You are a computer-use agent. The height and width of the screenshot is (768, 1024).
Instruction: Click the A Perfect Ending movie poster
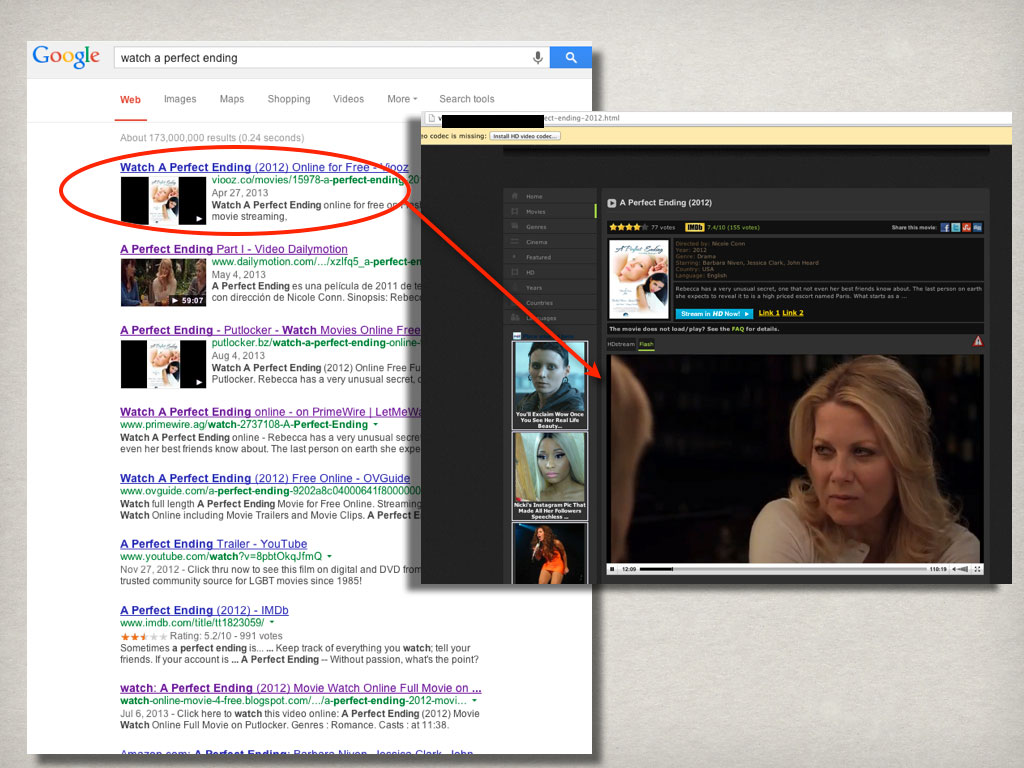[639, 279]
